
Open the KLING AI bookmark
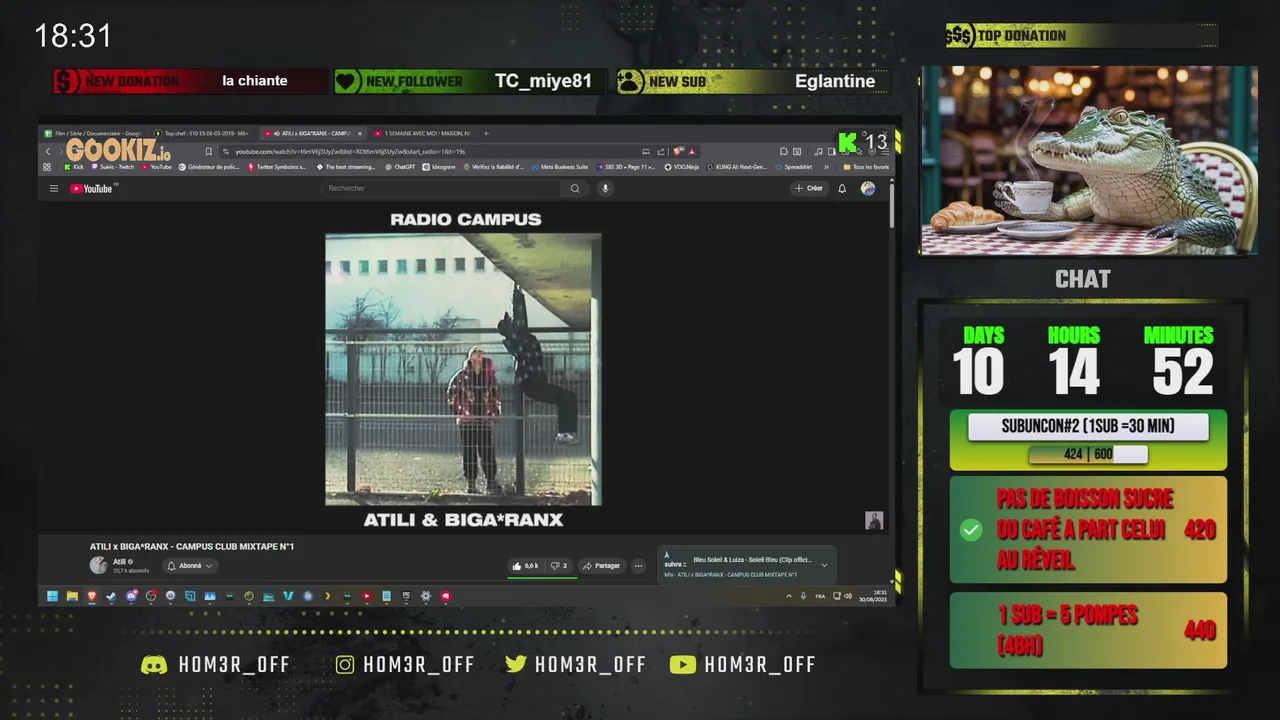click(x=736, y=167)
